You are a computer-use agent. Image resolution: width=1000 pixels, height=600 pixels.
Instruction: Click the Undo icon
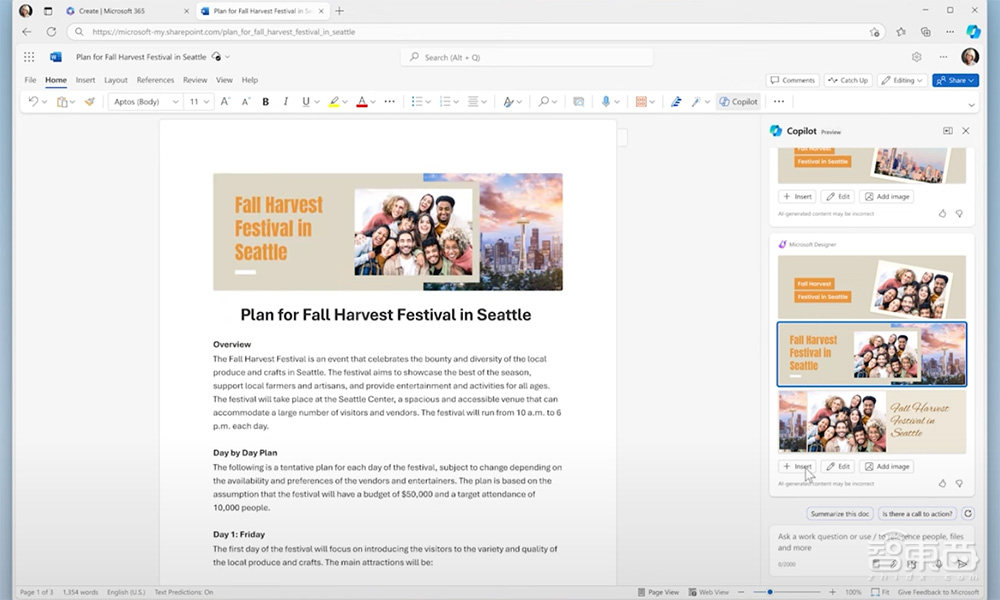(31, 101)
